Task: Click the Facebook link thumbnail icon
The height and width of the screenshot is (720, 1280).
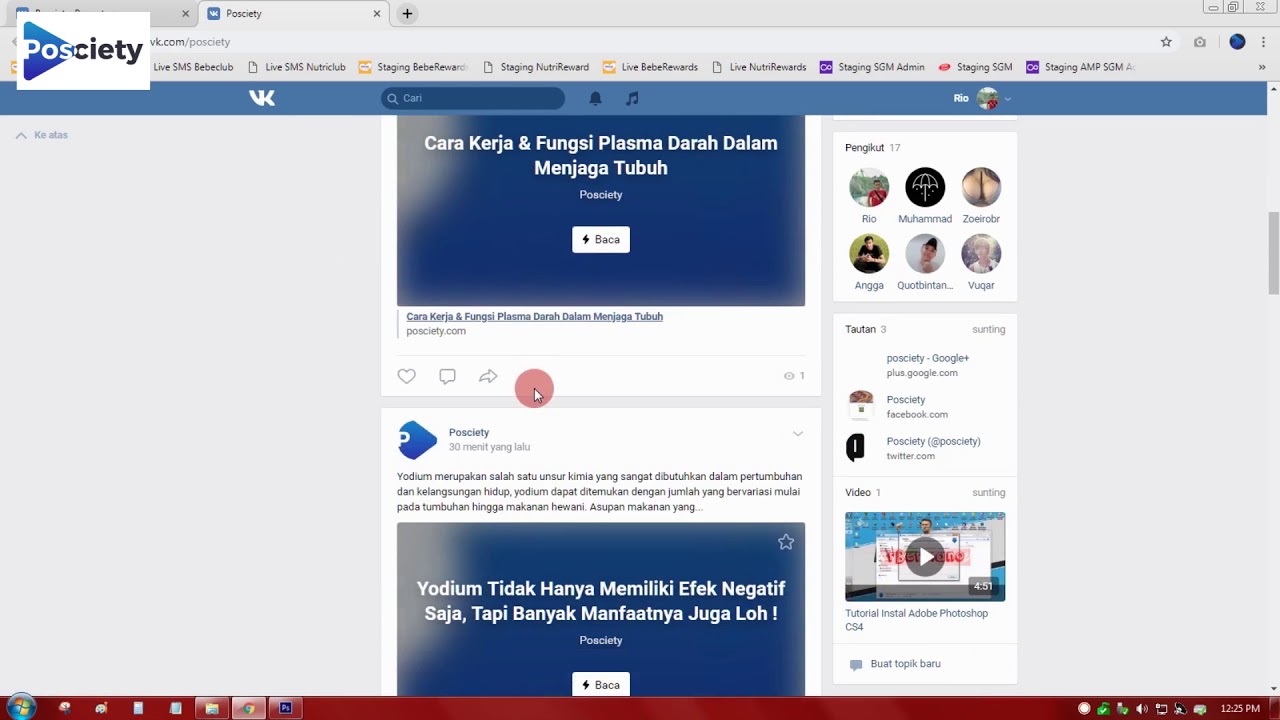Action: tap(860, 406)
